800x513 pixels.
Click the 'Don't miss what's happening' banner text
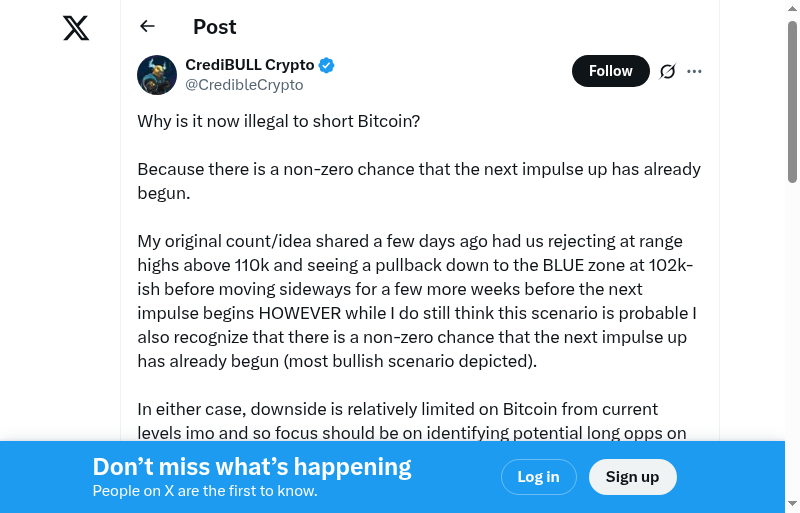click(252, 466)
